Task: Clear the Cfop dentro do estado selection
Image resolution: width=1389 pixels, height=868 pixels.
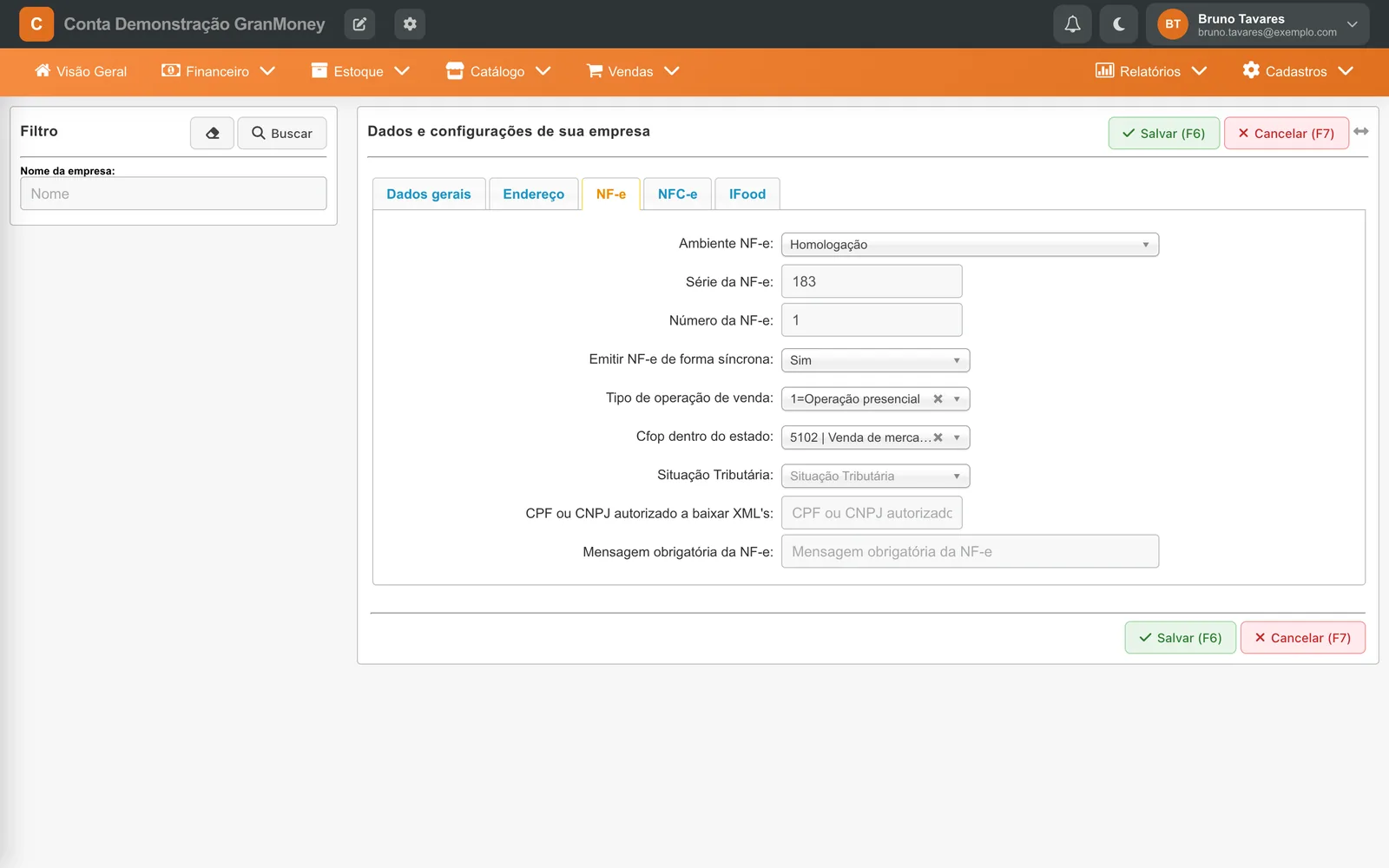Action: [938, 437]
